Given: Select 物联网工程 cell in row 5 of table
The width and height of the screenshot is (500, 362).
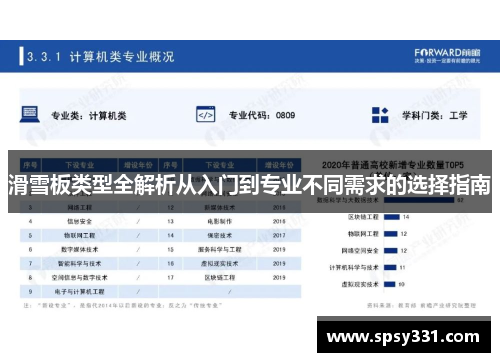Looking at the screenshot, I should [79, 235].
